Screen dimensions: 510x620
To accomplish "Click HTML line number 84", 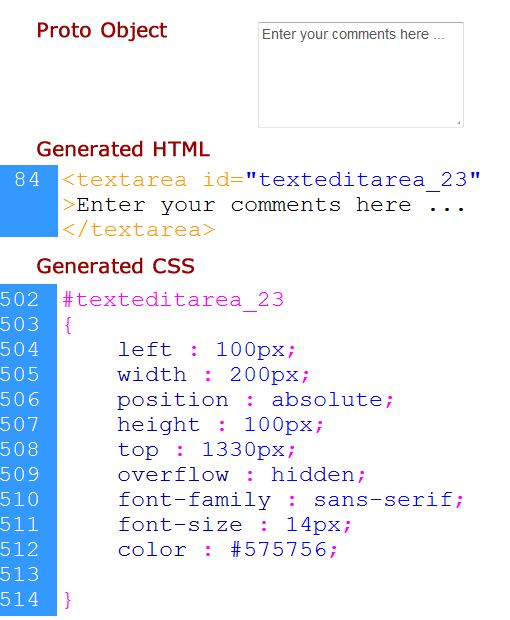I will (27, 180).
